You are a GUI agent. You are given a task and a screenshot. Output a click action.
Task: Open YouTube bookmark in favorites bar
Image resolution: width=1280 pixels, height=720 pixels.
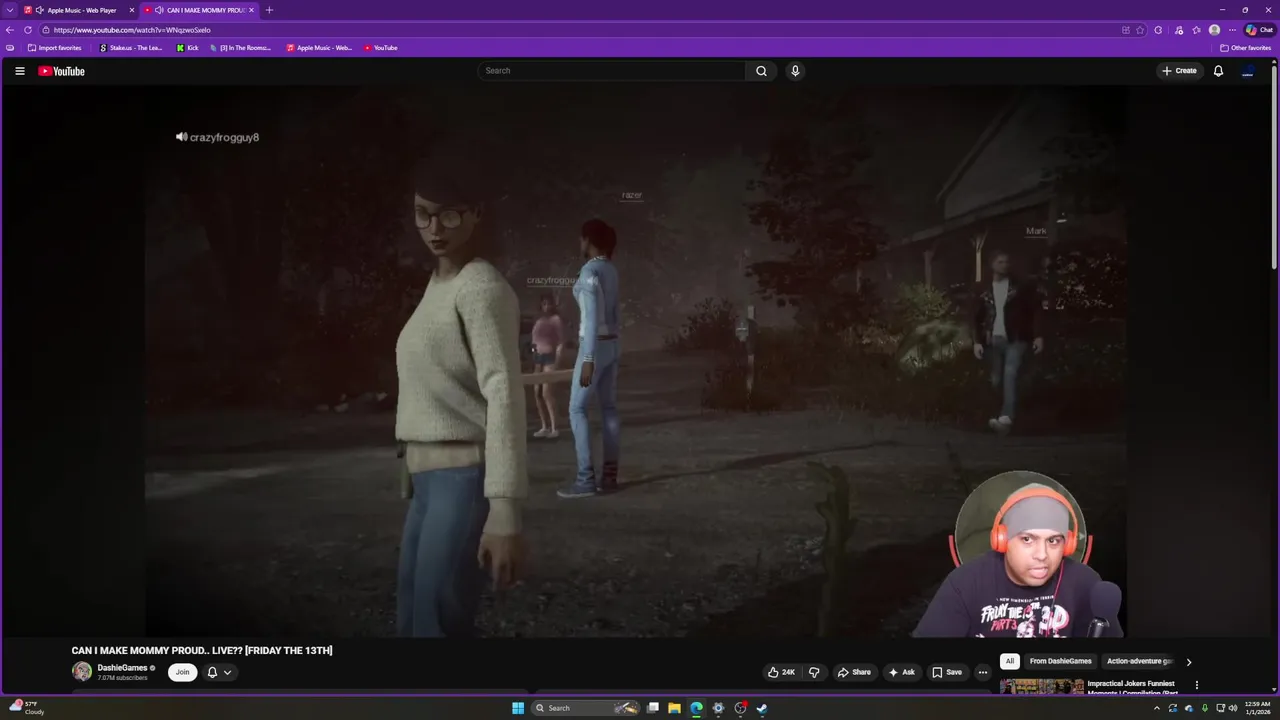381,48
